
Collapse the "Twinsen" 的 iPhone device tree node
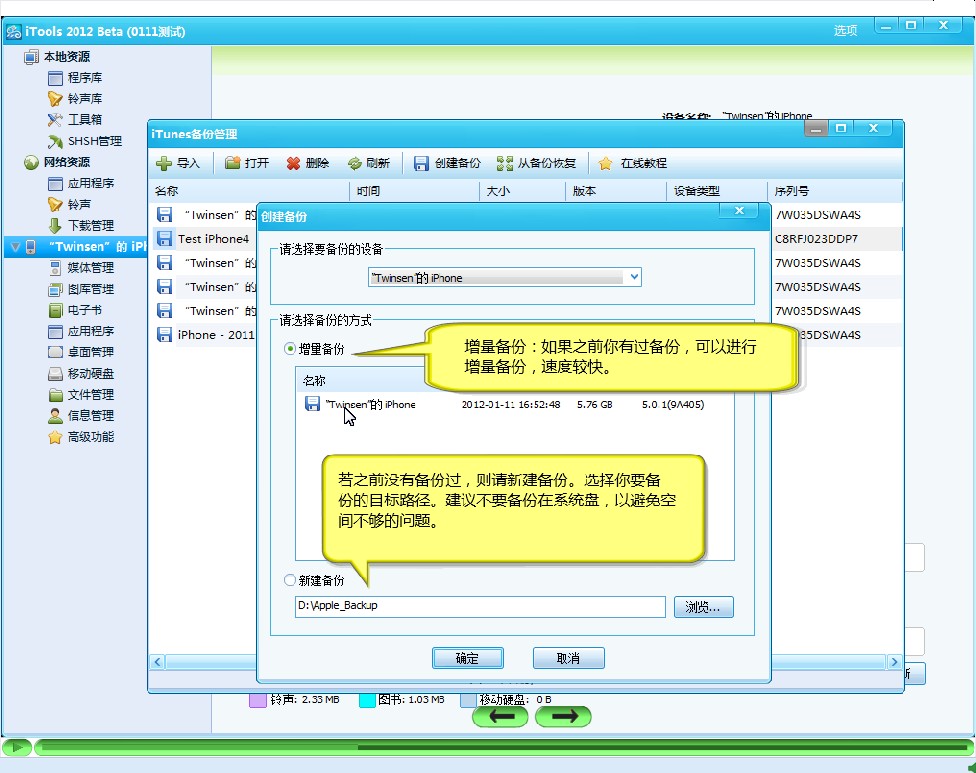pyautogui.click(x=15, y=247)
